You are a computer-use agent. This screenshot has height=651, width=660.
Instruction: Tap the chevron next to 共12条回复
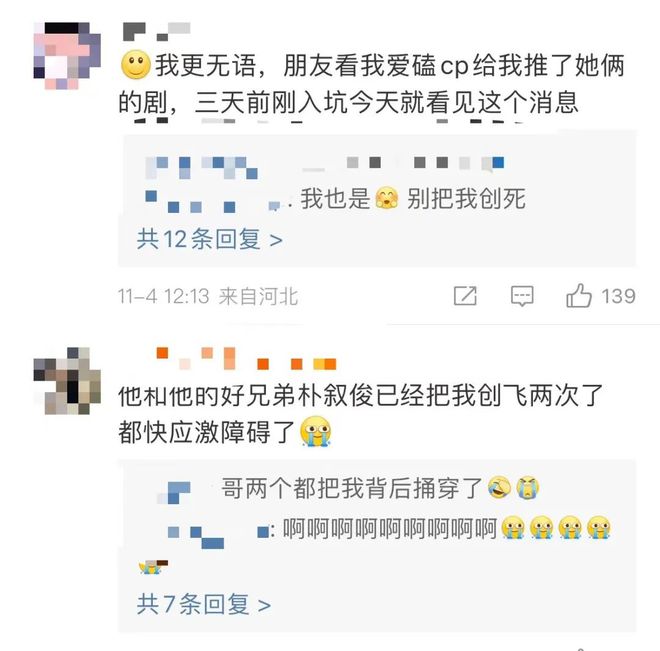point(276,240)
